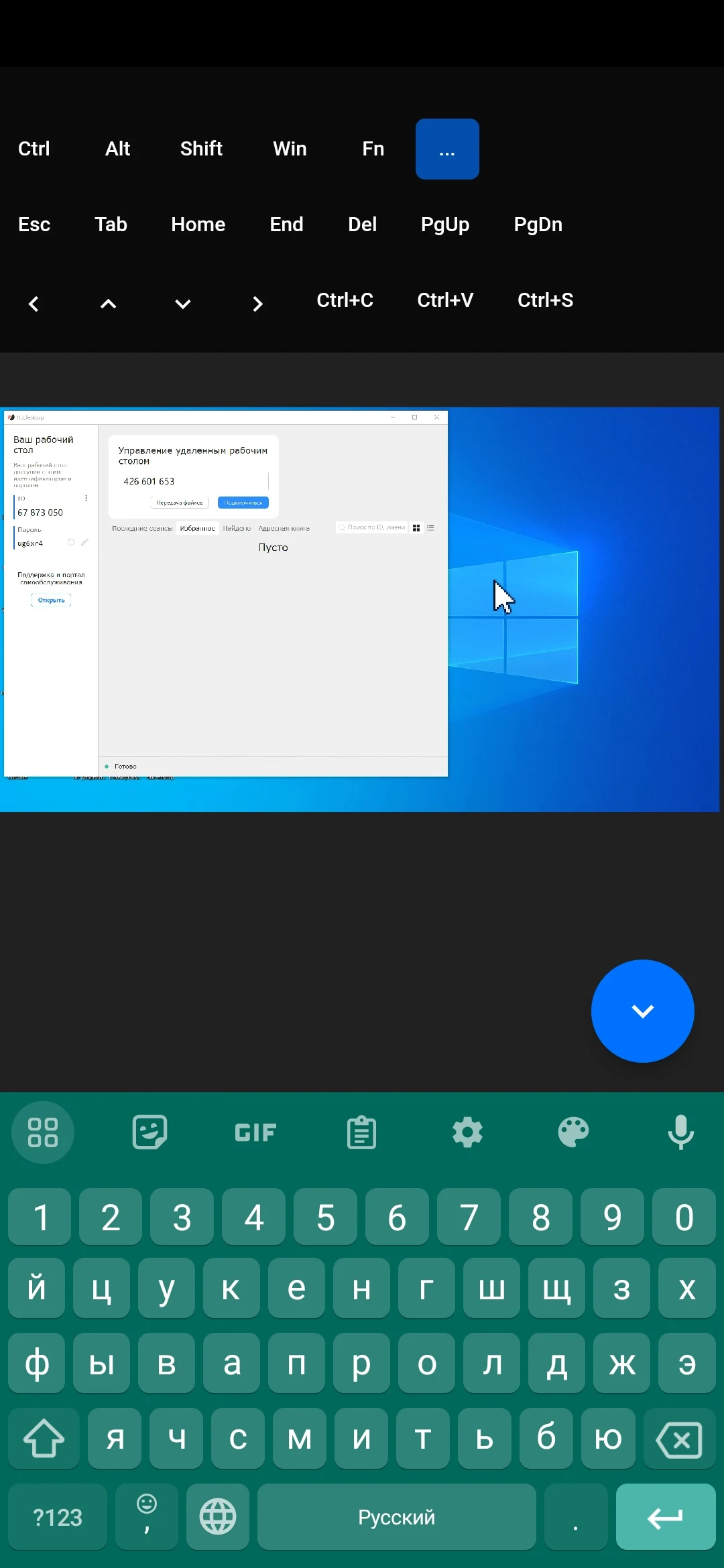Open the keyboard theme palette

coord(573,1132)
